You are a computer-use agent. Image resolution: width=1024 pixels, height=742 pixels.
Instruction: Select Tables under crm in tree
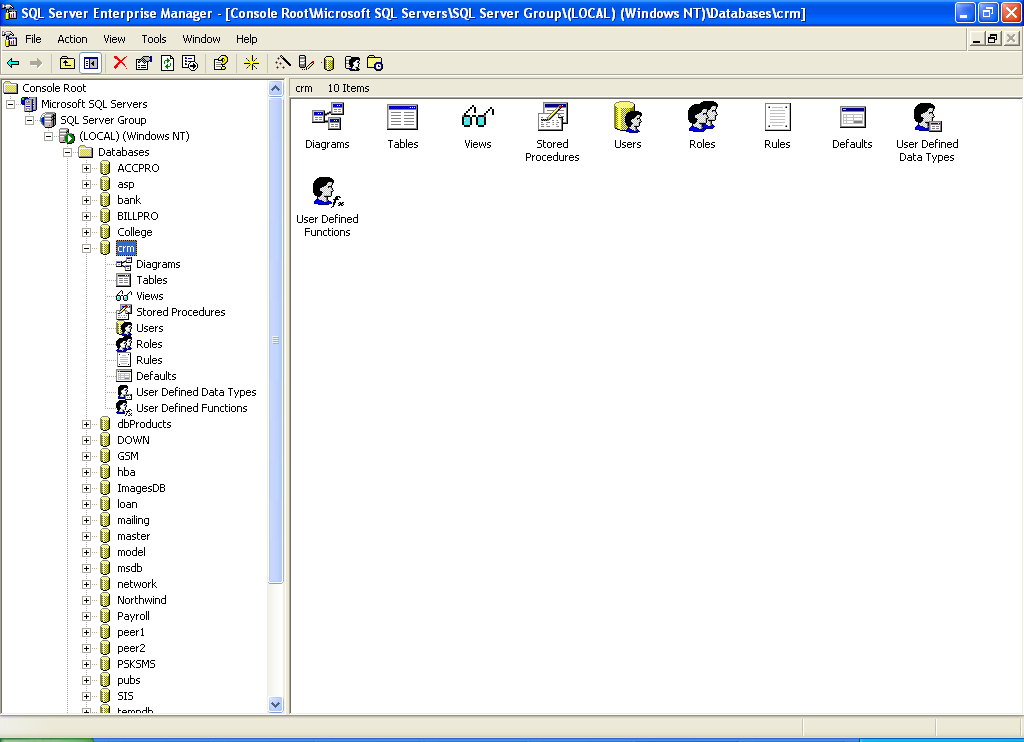pyautogui.click(x=152, y=280)
